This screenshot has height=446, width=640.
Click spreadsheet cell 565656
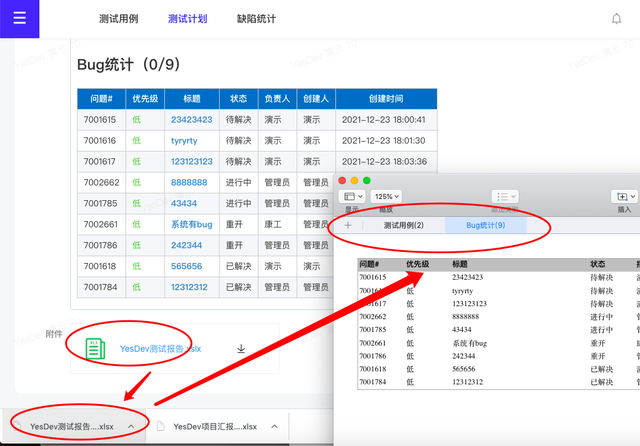464,369
